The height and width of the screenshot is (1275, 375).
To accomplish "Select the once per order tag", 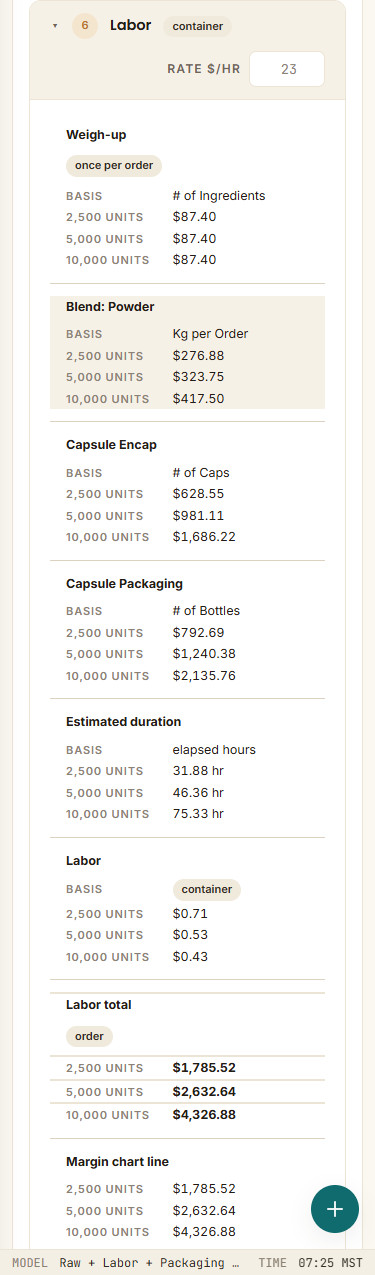I will click(x=114, y=166).
